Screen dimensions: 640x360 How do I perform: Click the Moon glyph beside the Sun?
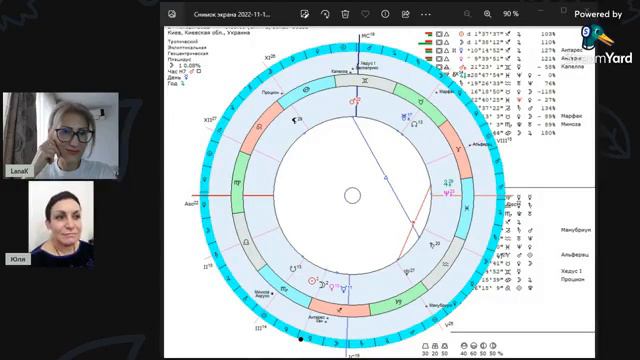click(322, 285)
